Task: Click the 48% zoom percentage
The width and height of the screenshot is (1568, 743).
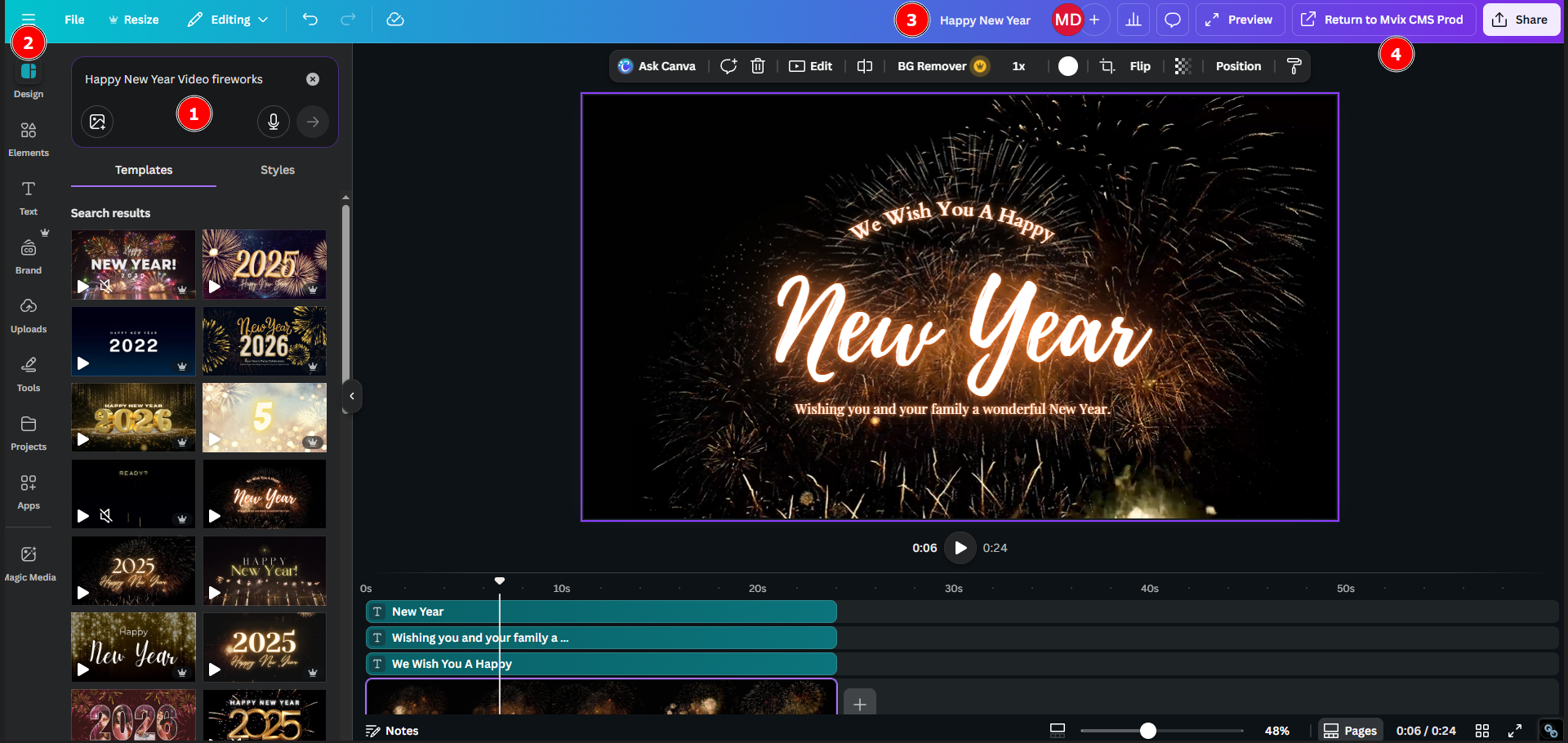Action: tap(1277, 731)
